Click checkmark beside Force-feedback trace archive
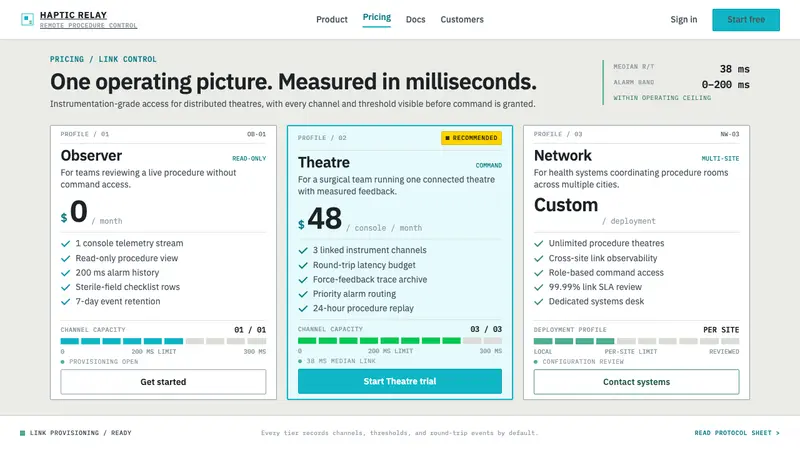The width and height of the screenshot is (800, 450). (x=303, y=280)
